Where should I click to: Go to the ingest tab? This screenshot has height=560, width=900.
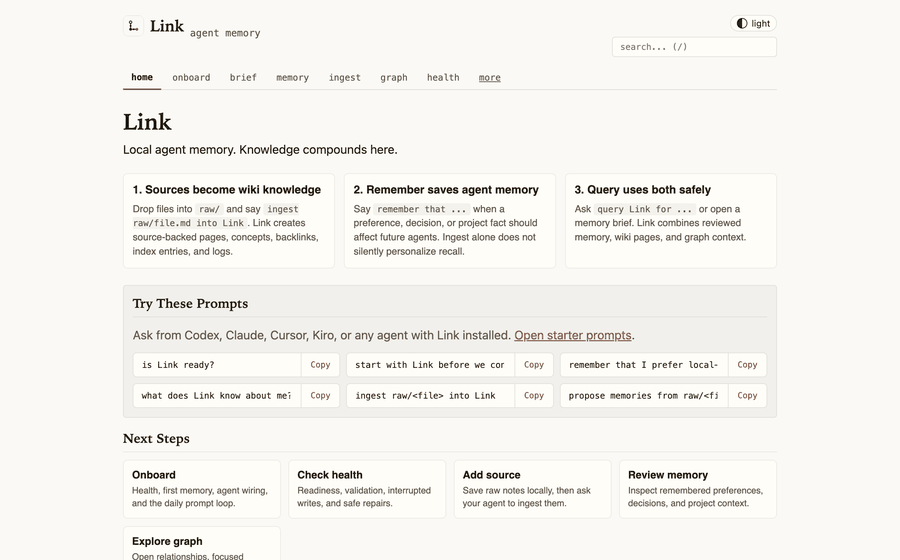pos(344,77)
